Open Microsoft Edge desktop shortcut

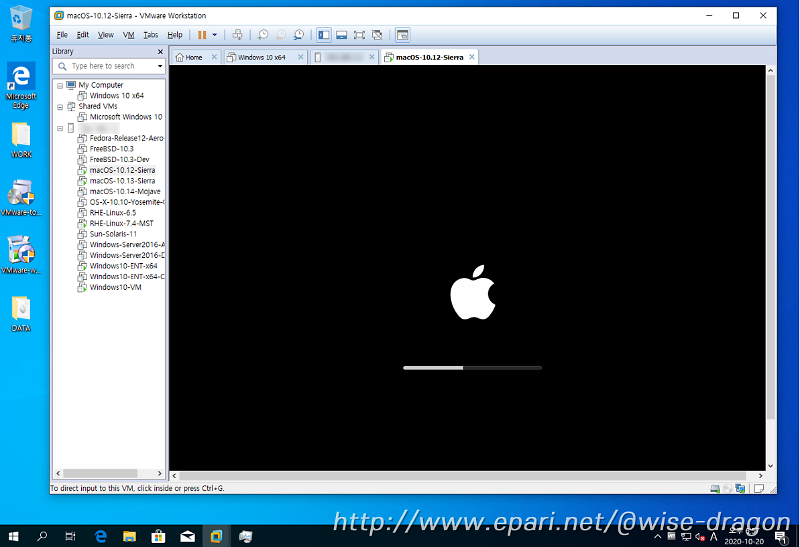point(21,86)
